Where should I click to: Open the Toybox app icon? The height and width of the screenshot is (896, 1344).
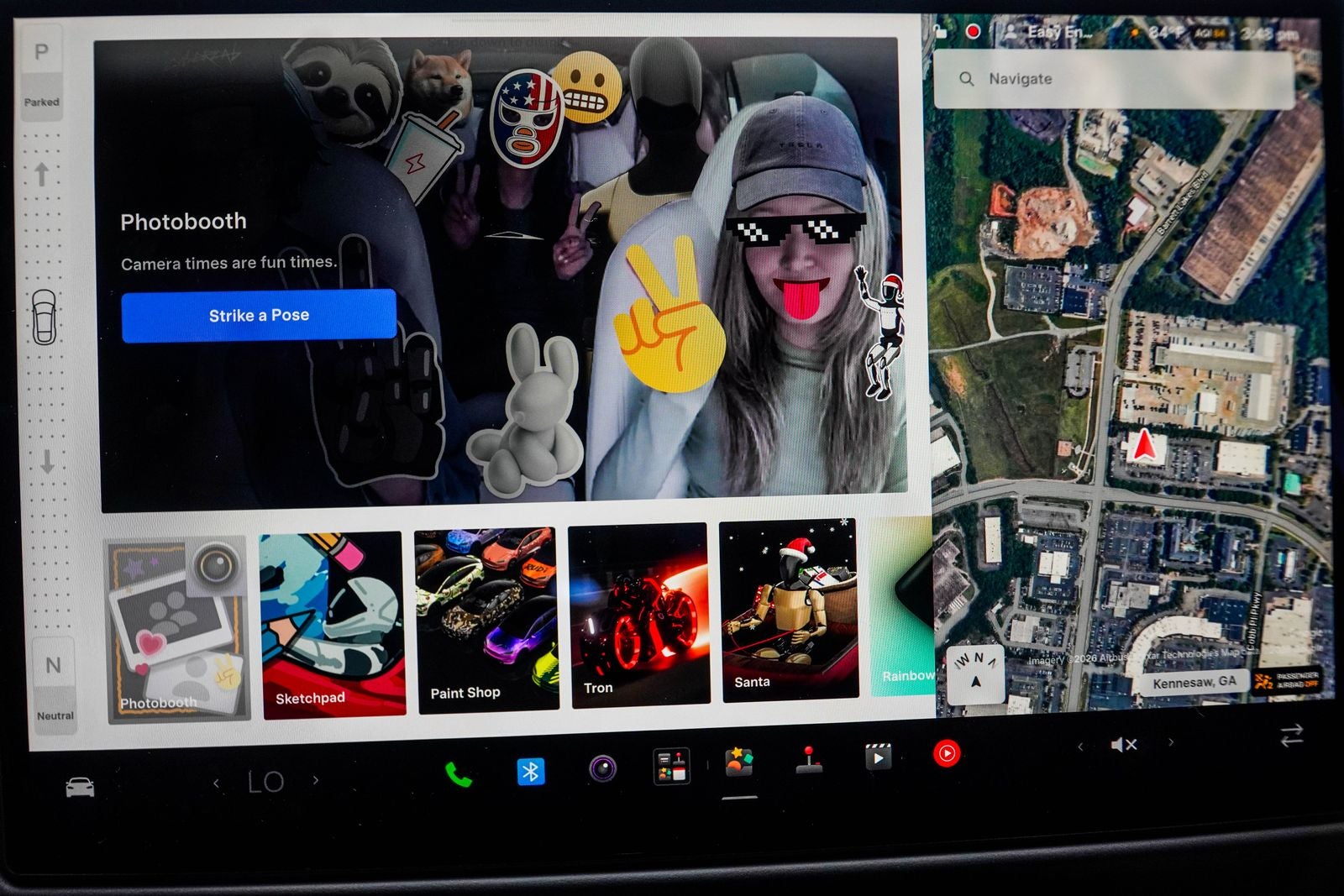[738, 762]
